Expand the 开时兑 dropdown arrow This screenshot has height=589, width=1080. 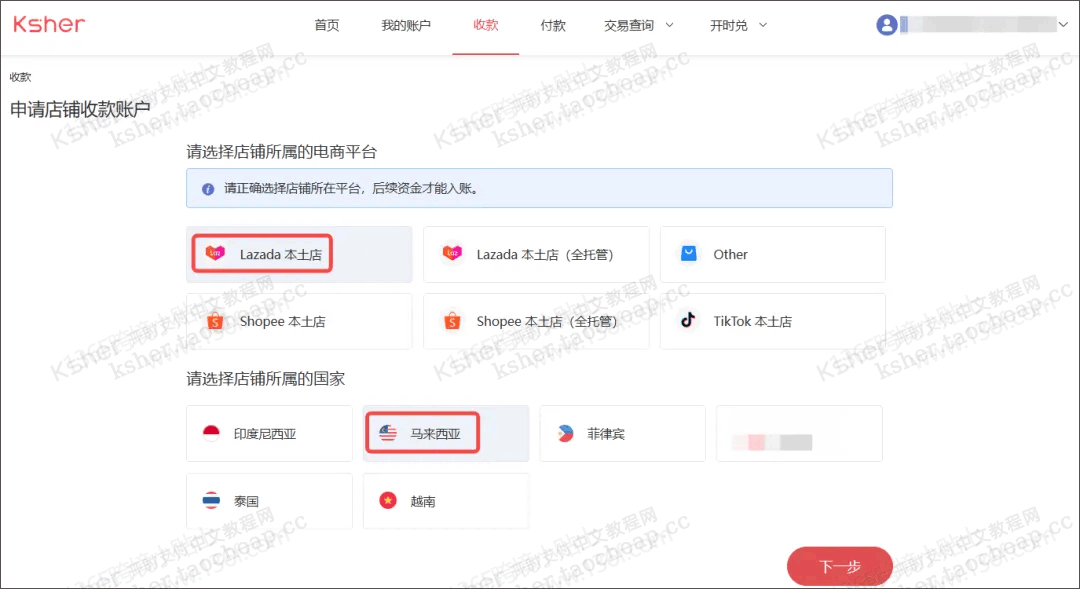[x=763, y=25]
